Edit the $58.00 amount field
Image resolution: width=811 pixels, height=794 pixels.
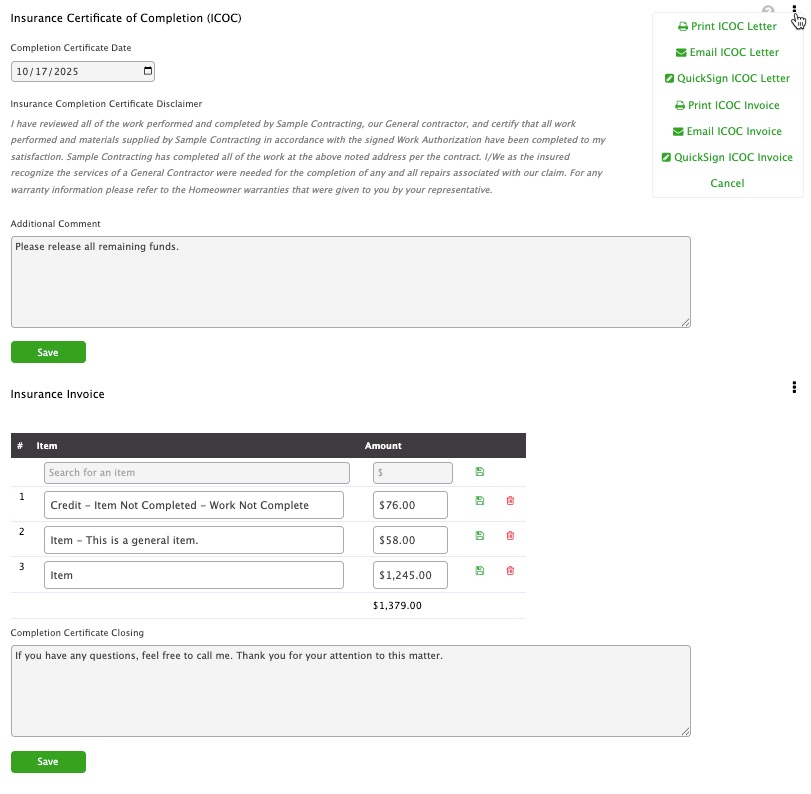[410, 540]
